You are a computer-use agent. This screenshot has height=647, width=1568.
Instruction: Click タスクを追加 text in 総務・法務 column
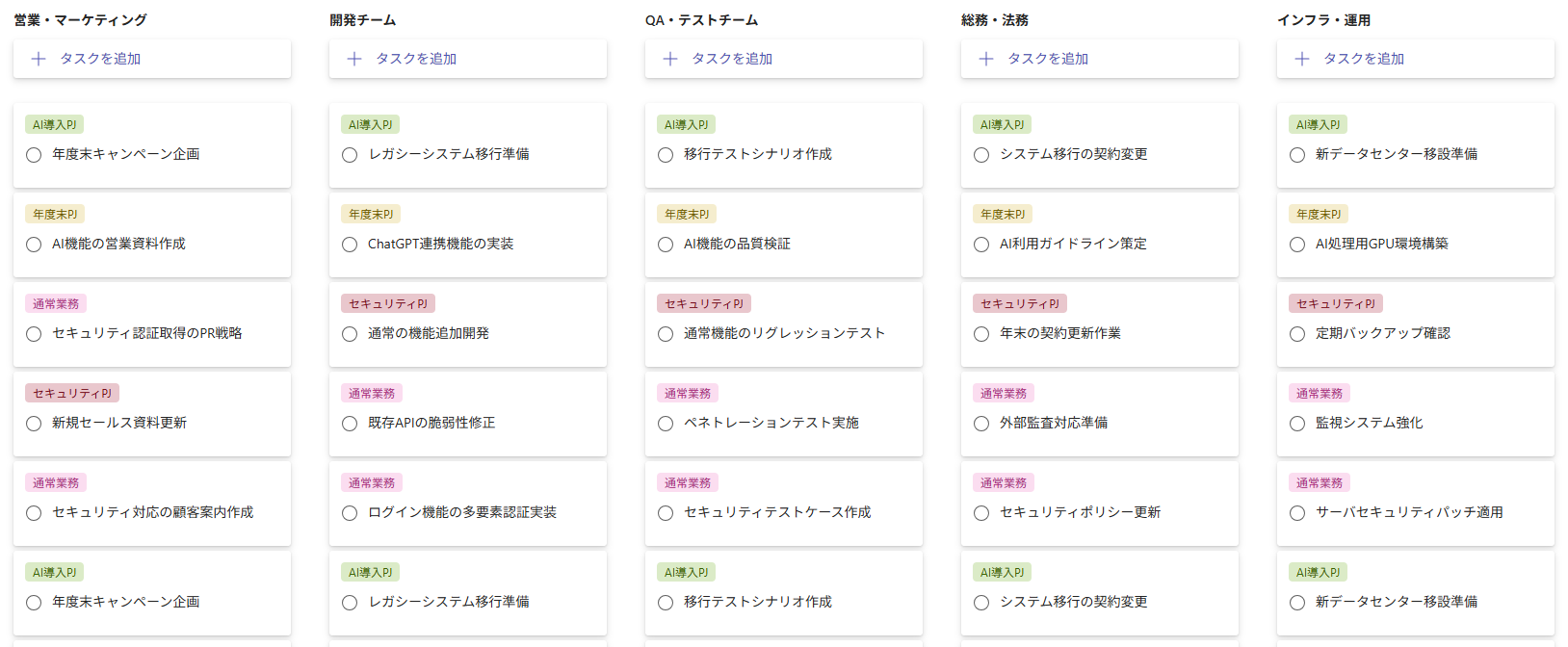point(1048,59)
